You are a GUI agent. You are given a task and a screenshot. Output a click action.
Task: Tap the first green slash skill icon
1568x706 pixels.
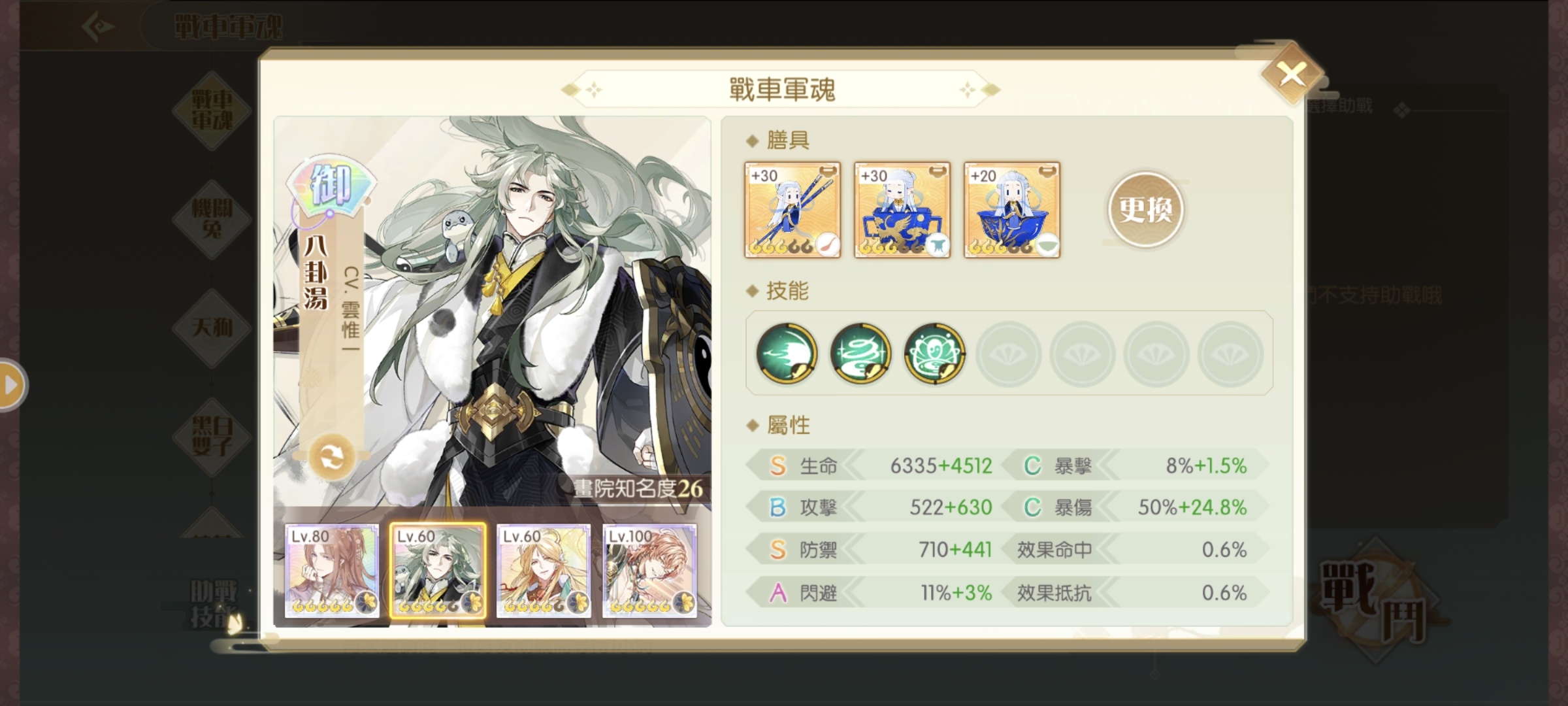tap(787, 353)
